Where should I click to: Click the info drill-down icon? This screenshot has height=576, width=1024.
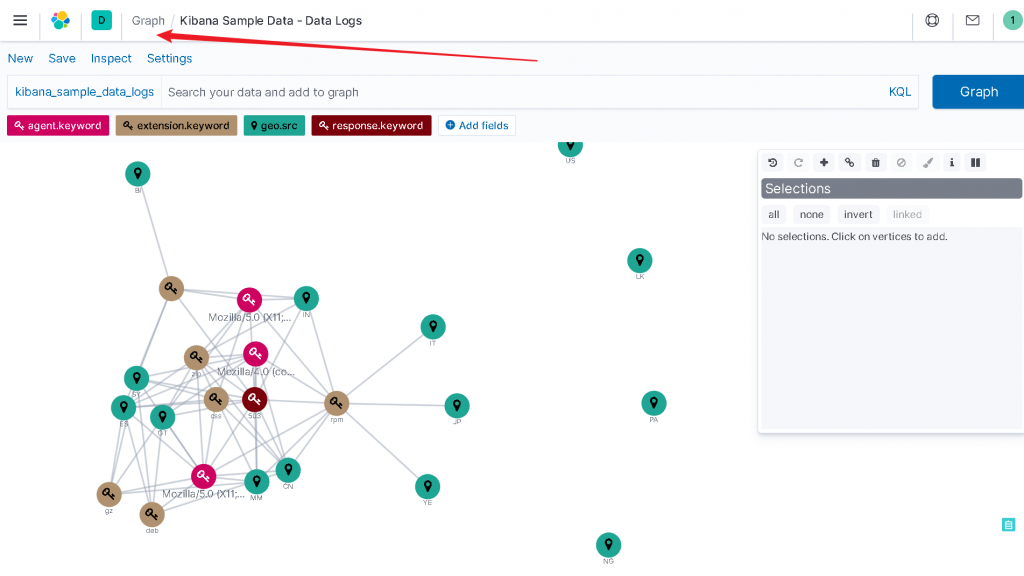(x=952, y=163)
